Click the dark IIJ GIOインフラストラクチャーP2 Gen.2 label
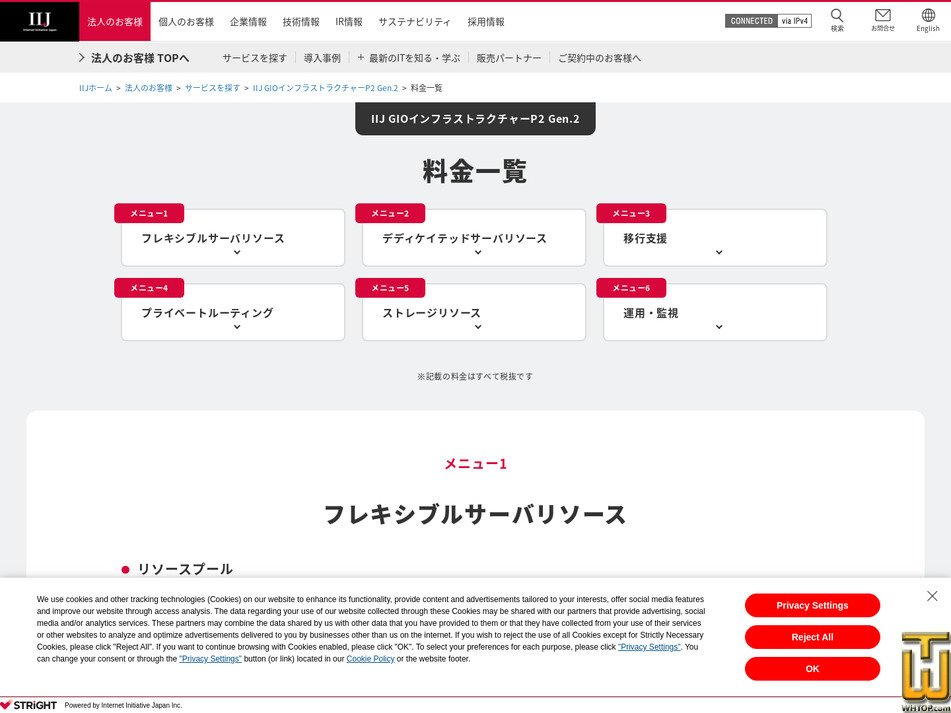 click(x=475, y=118)
